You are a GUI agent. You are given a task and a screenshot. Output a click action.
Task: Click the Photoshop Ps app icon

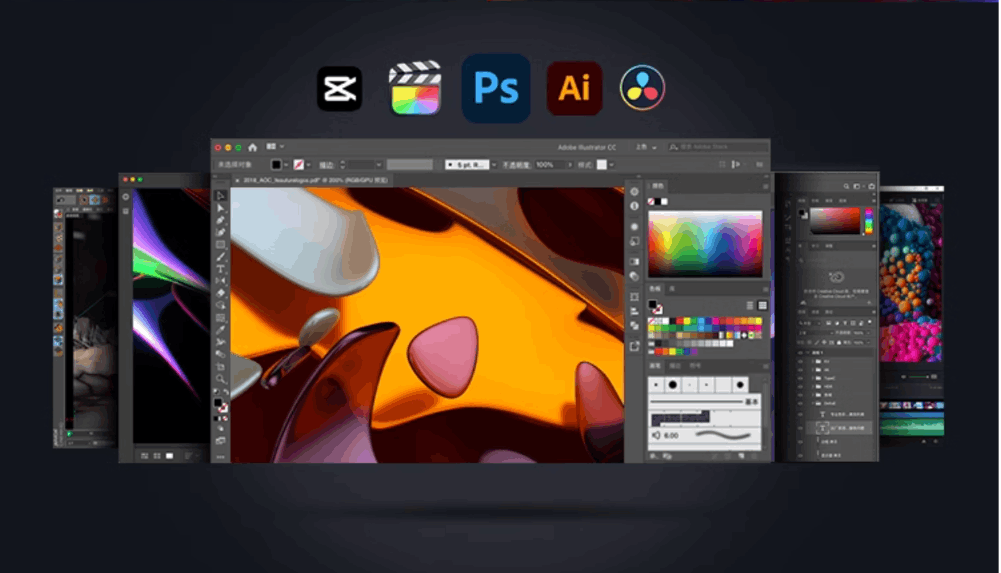496,88
